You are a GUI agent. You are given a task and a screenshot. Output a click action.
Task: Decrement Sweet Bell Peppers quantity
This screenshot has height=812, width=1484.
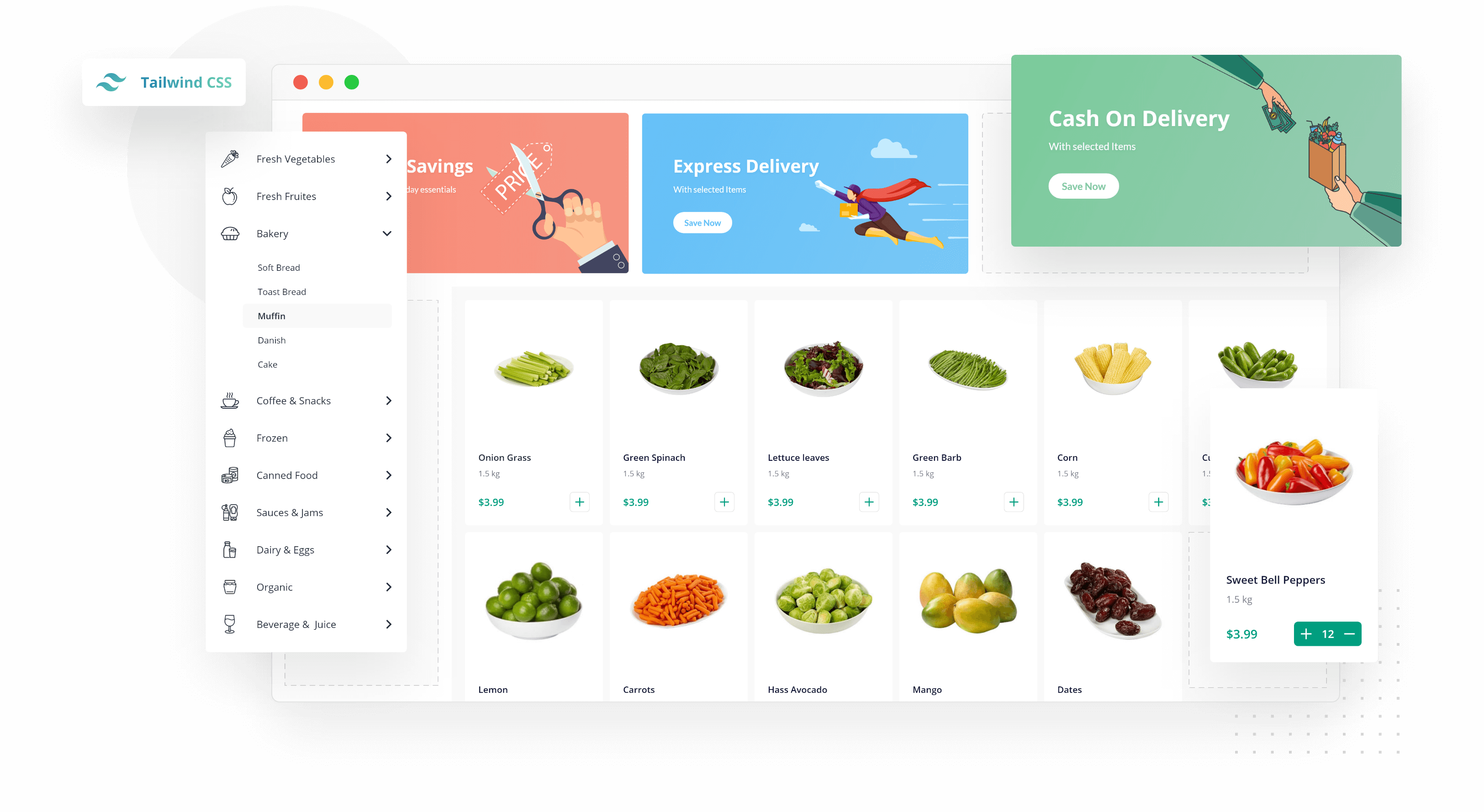pos(1350,634)
